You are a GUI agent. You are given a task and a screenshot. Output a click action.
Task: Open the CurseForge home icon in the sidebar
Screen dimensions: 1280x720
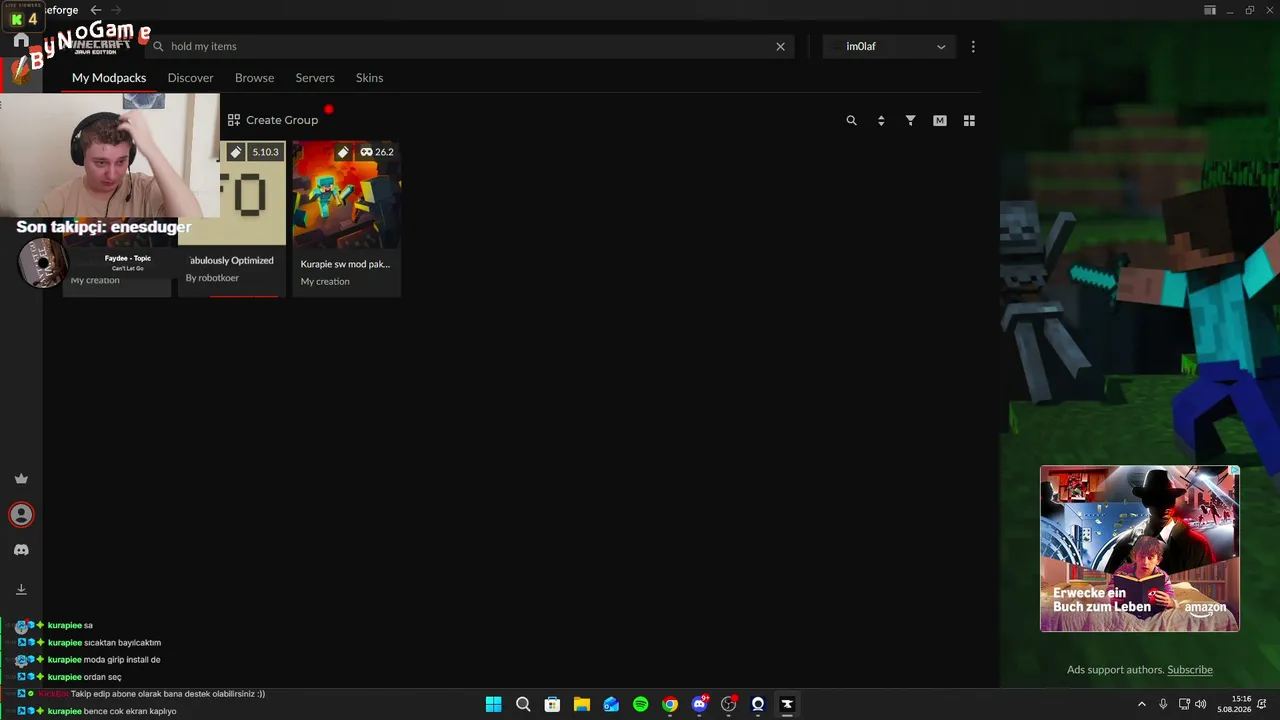click(x=21, y=41)
